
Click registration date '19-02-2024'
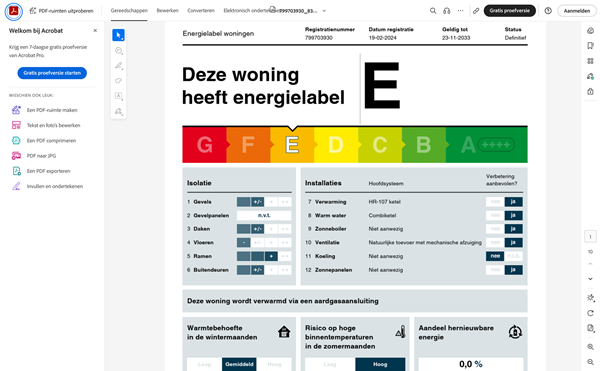[382, 38]
